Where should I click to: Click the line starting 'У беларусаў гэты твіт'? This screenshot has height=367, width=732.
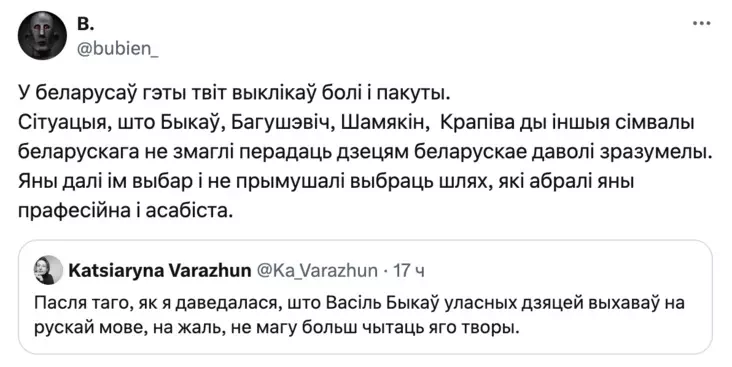pyautogui.click(x=234, y=93)
